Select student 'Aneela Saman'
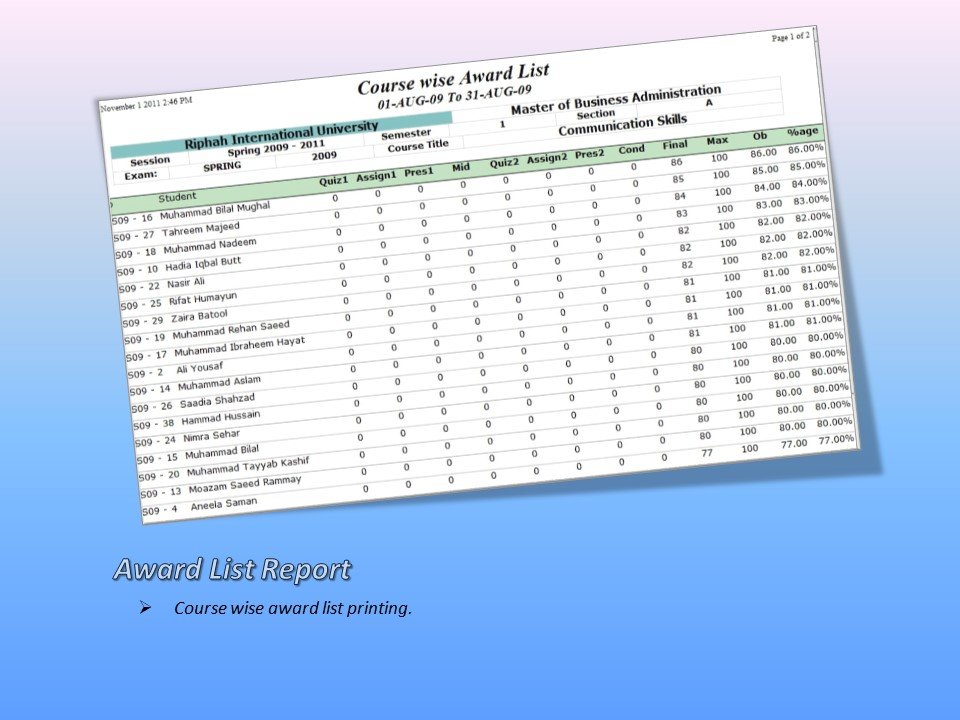The width and height of the screenshot is (960, 720). pos(224,504)
